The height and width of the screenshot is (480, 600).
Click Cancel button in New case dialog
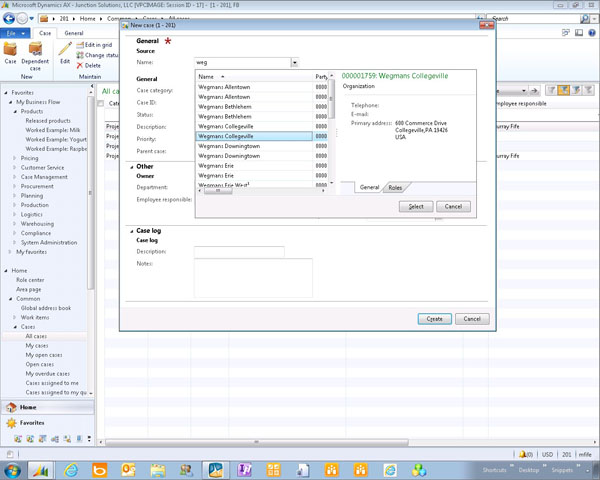coord(472,319)
